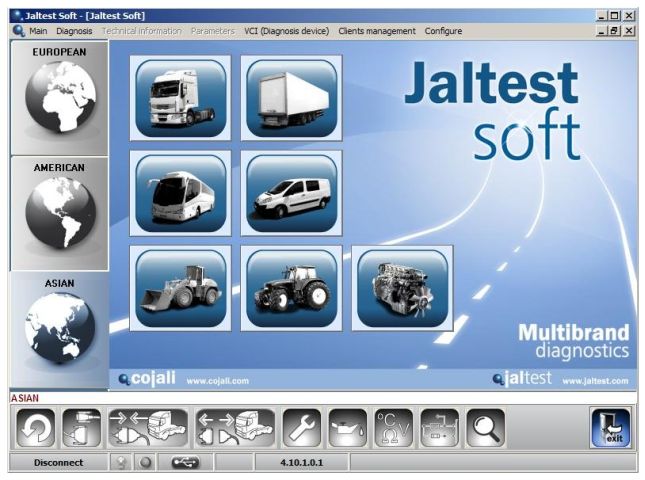Open the Configure menu

(443, 31)
